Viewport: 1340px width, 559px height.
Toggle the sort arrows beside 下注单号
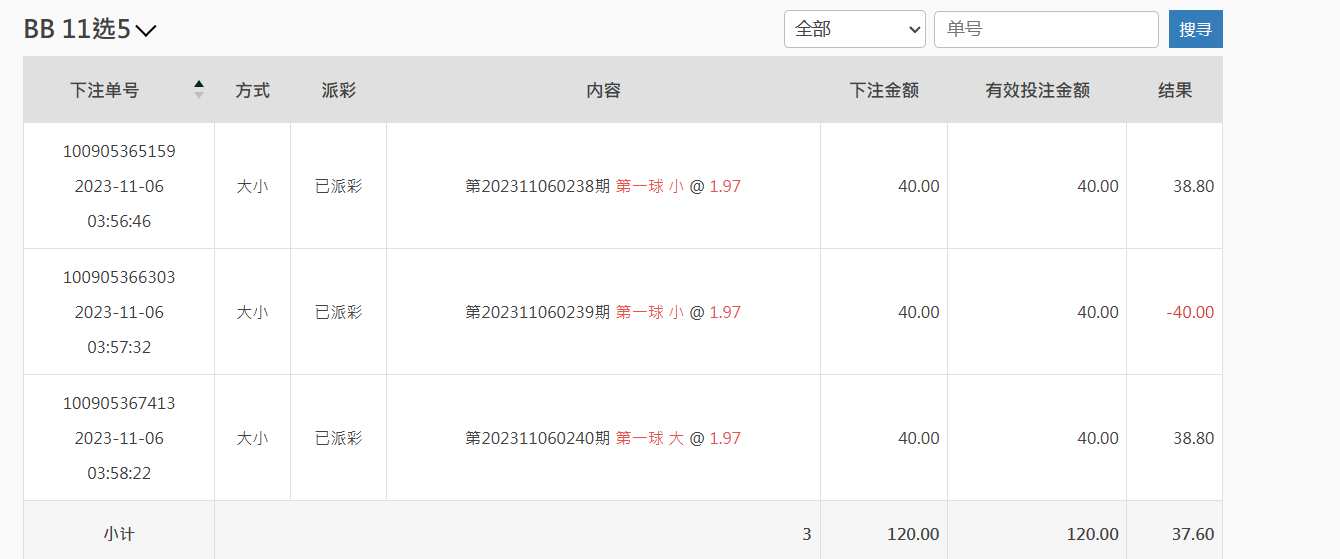point(199,90)
